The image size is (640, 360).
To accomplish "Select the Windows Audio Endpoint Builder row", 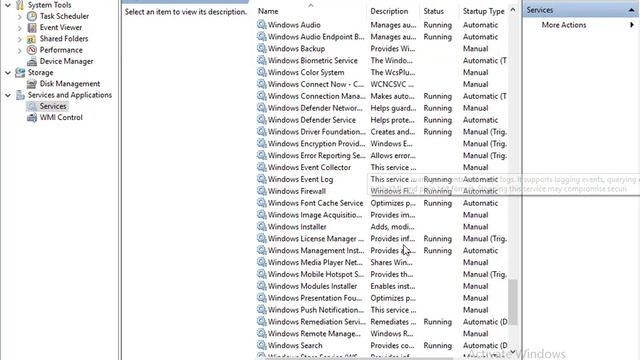I will click(382, 36).
